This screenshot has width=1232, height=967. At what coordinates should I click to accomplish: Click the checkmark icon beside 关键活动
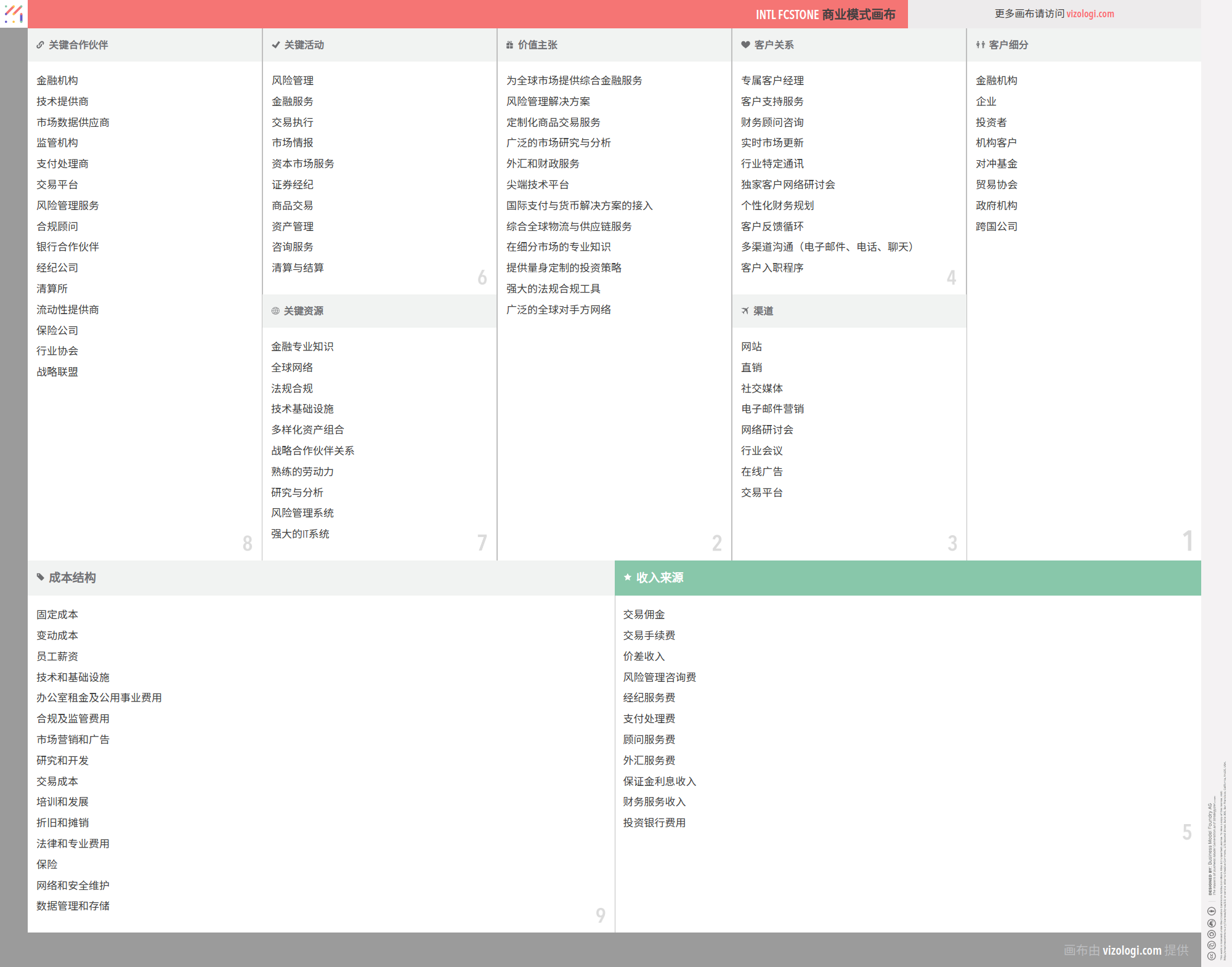(x=275, y=45)
